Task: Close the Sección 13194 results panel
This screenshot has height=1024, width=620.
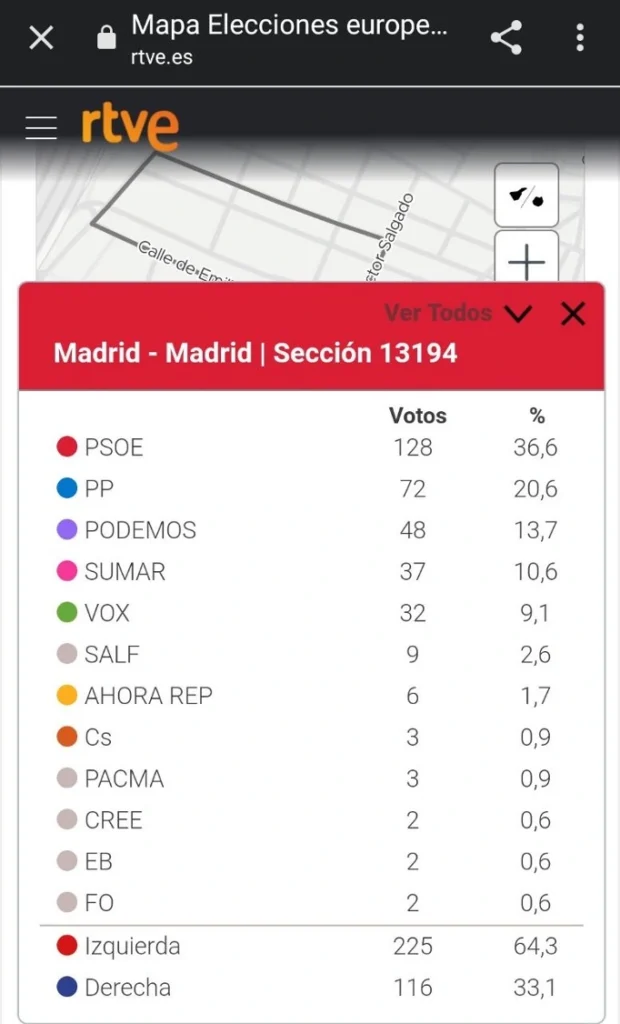Action: (572, 313)
